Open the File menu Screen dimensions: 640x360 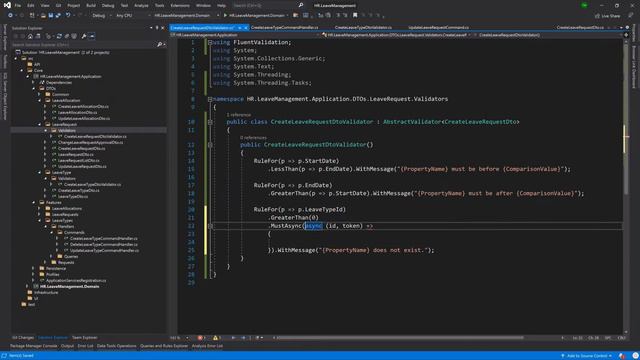pos(18,6)
